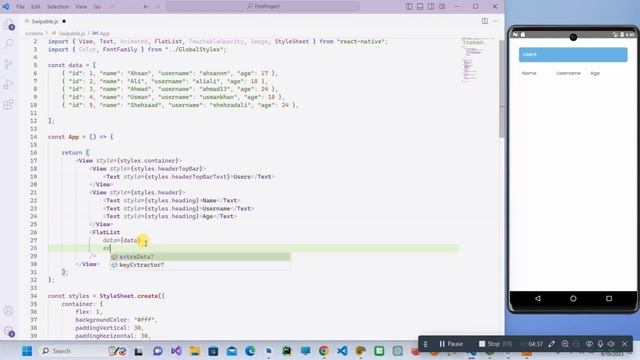Open the Selection menu
The height and width of the screenshot is (360, 640).
click(58, 7)
